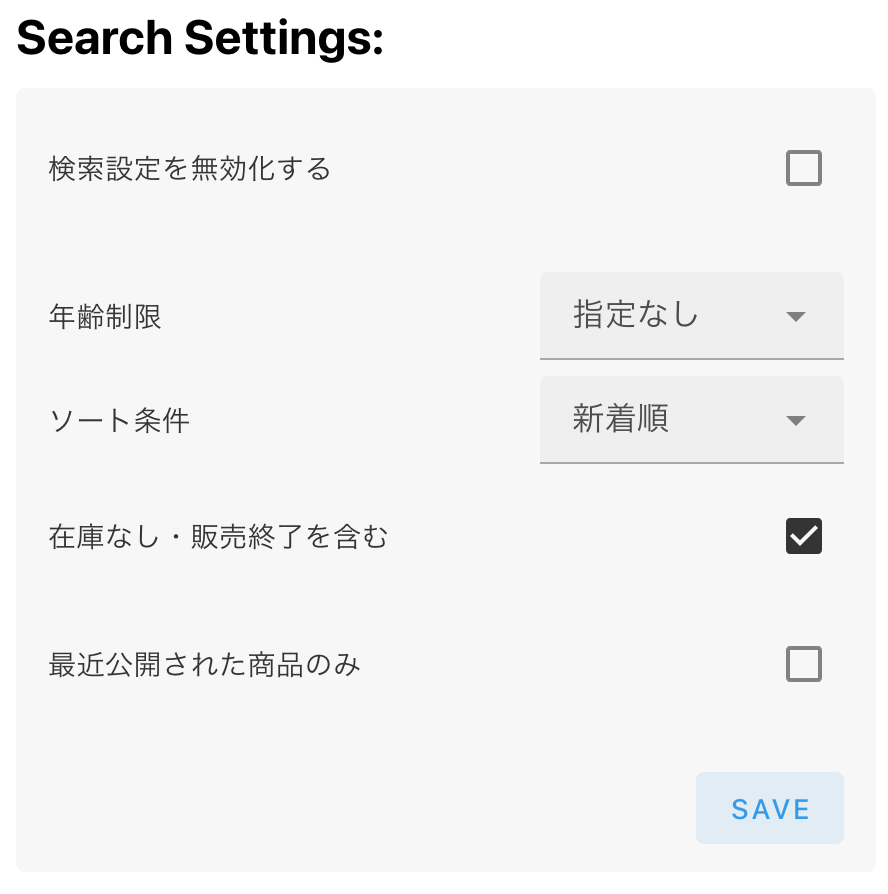Click the blue SAVE text
The image size is (888, 894).
pyautogui.click(x=770, y=809)
